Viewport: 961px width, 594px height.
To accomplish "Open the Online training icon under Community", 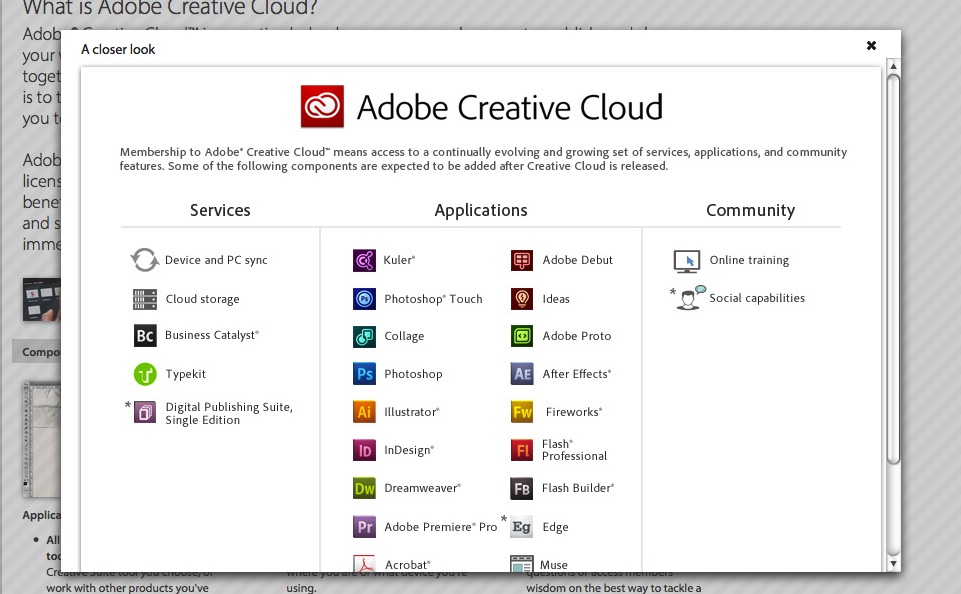I will [x=686, y=260].
